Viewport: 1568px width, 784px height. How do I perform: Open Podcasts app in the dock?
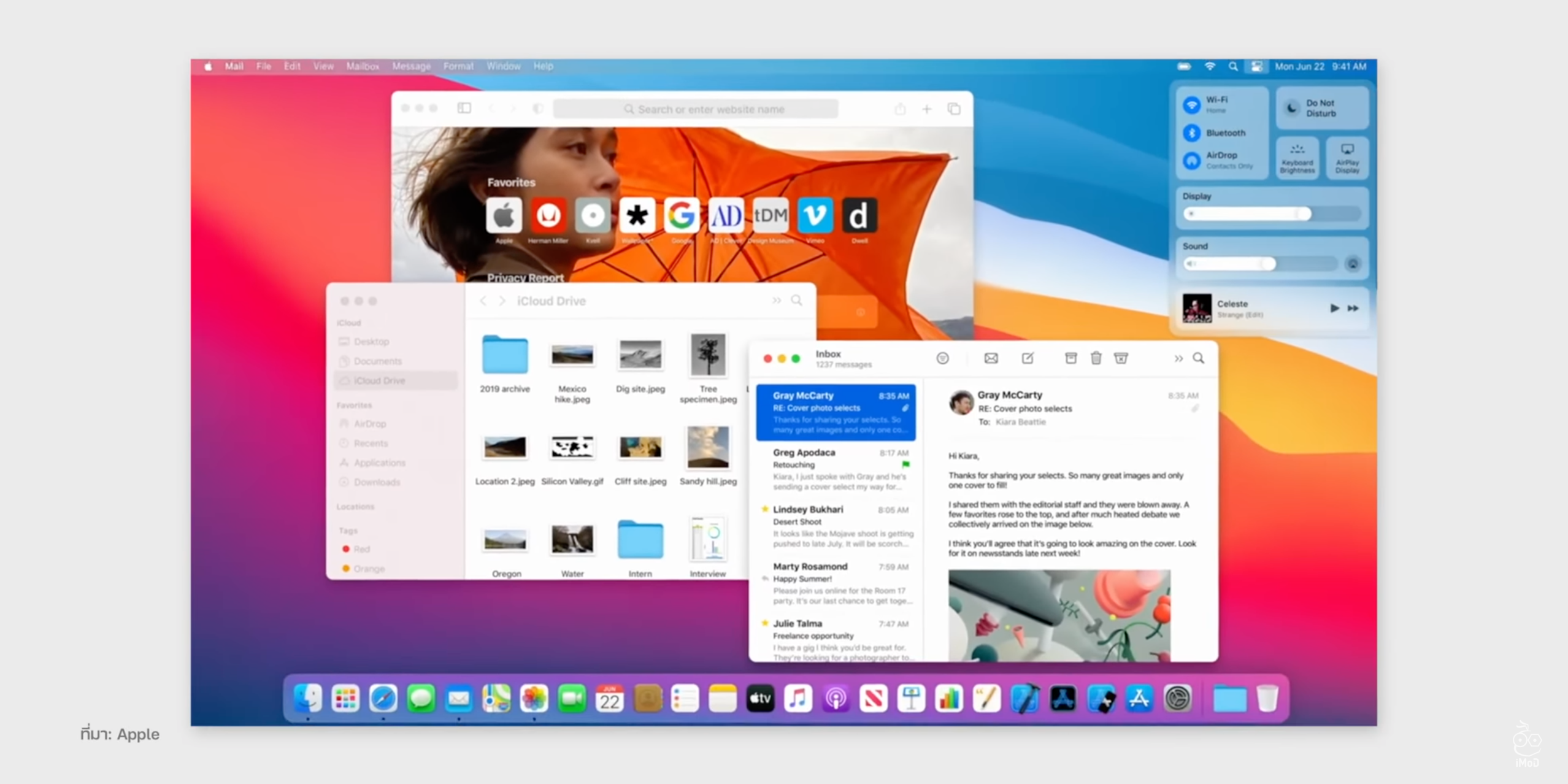point(836,699)
